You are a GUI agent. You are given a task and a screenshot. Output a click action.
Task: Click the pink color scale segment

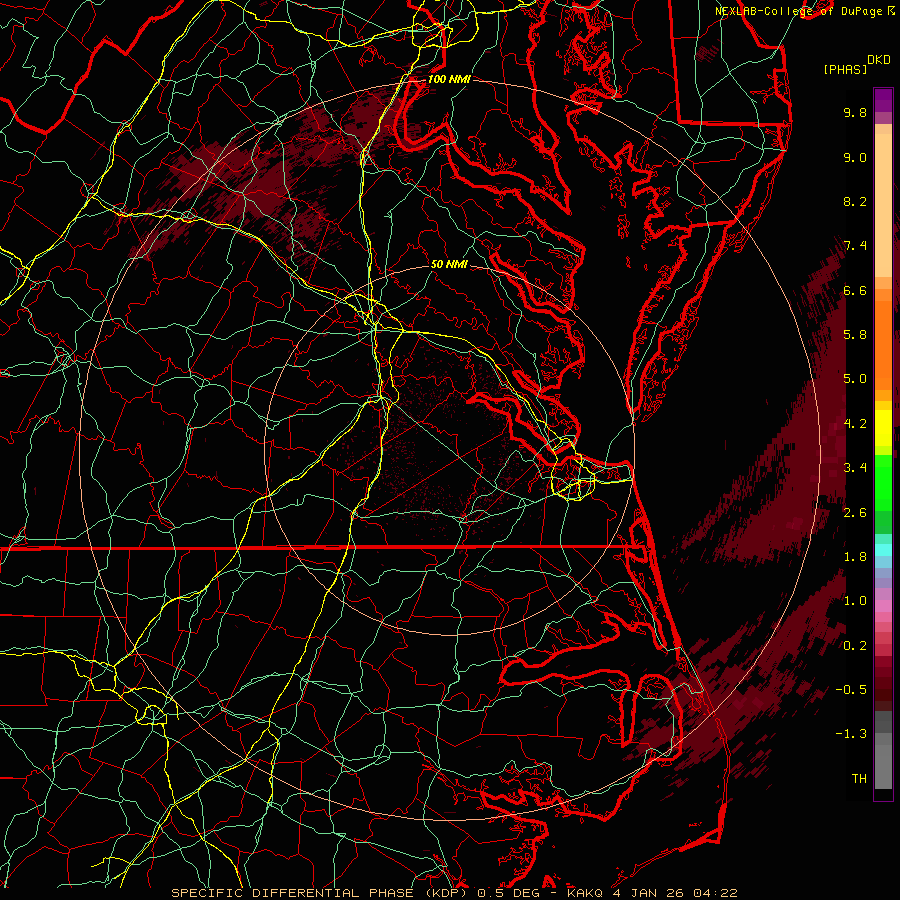(x=883, y=606)
